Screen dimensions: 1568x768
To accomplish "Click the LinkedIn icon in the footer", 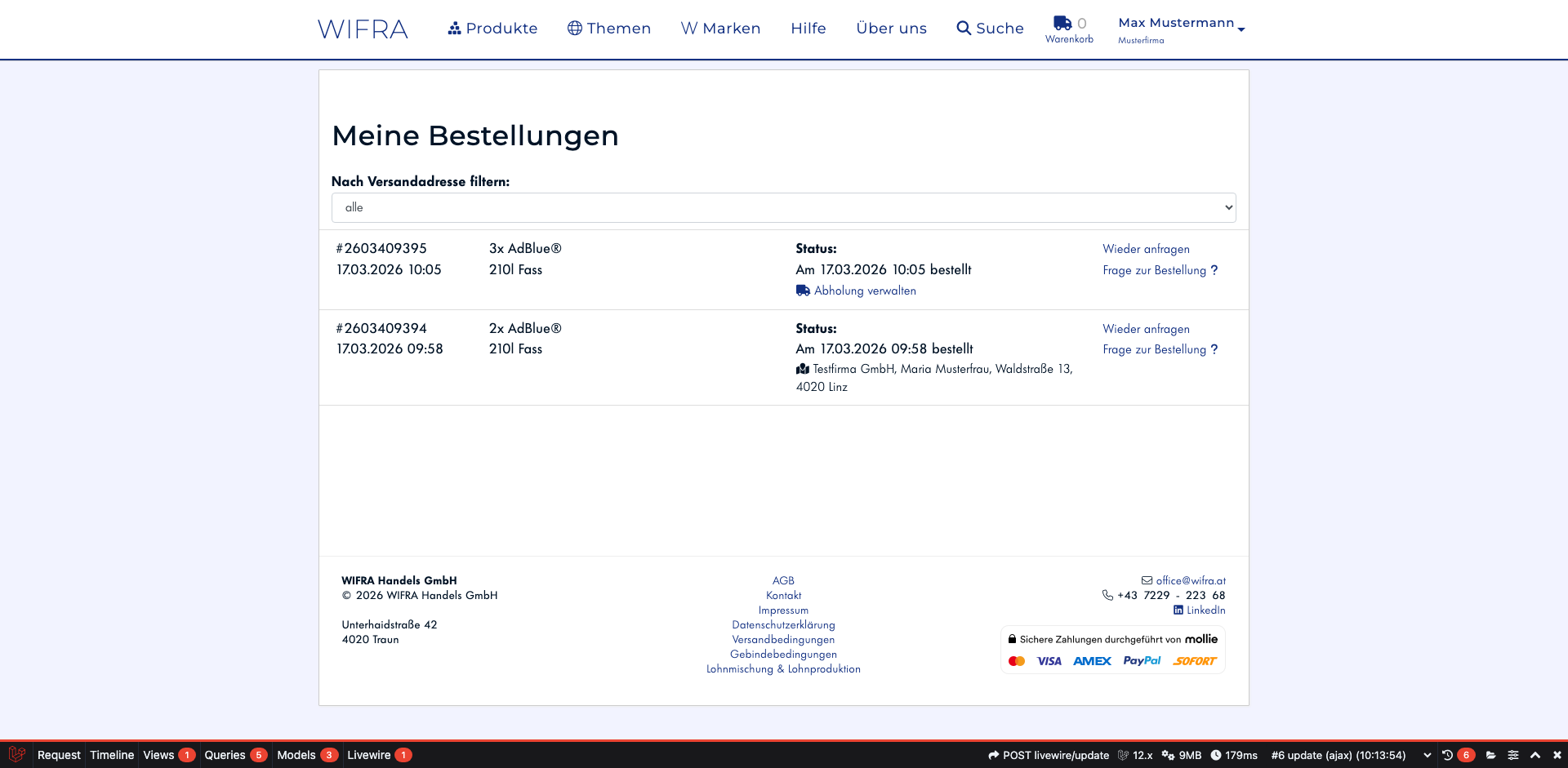I will 1178,610.
